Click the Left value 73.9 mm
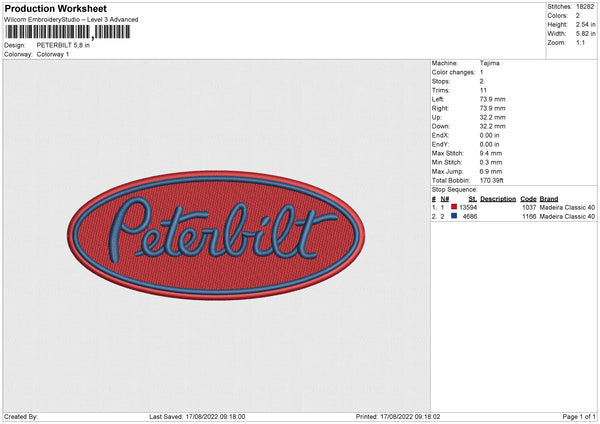Image resolution: width=600 pixels, height=424 pixels. (x=492, y=99)
